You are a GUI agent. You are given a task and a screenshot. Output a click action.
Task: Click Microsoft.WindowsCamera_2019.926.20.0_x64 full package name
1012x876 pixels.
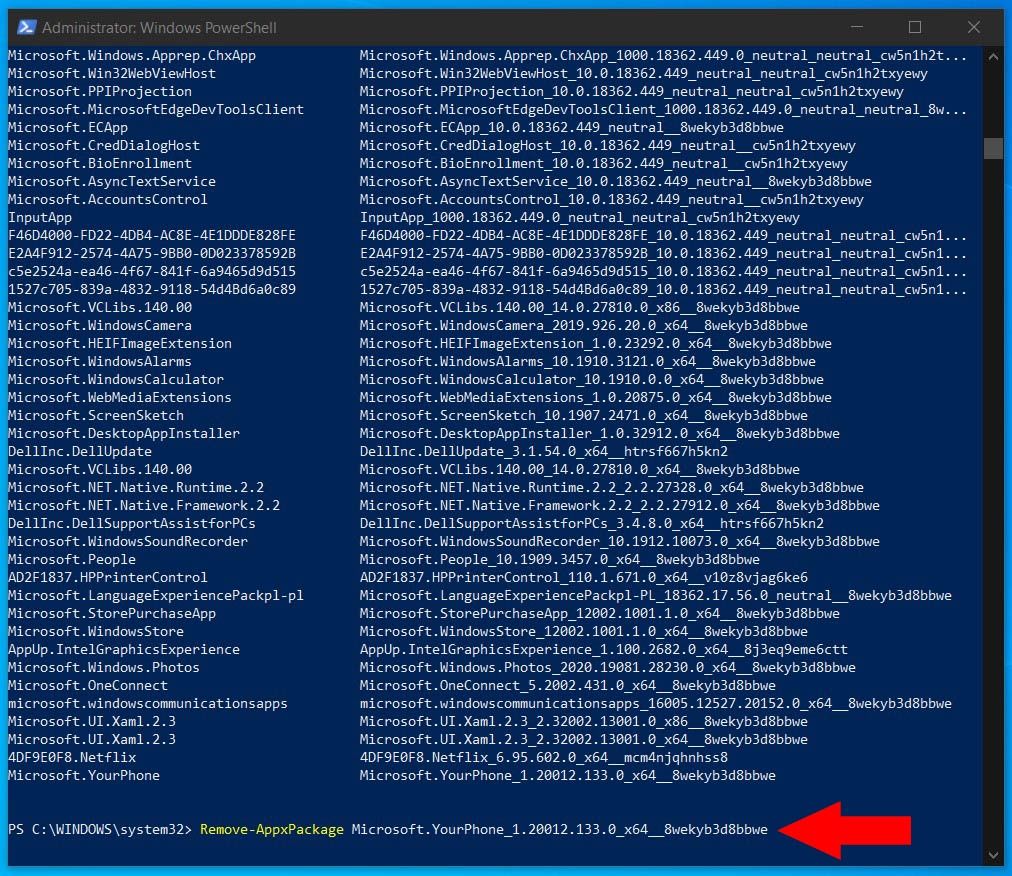pos(583,325)
